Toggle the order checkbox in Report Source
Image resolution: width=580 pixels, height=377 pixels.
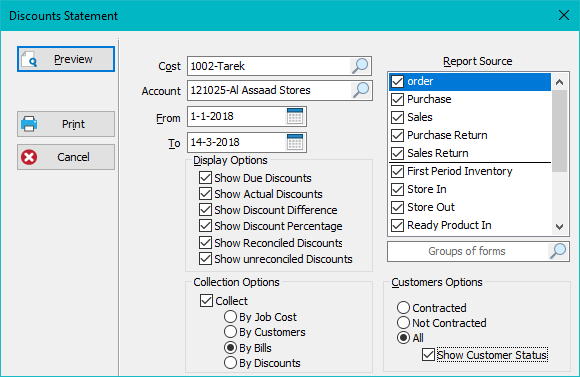tap(398, 81)
